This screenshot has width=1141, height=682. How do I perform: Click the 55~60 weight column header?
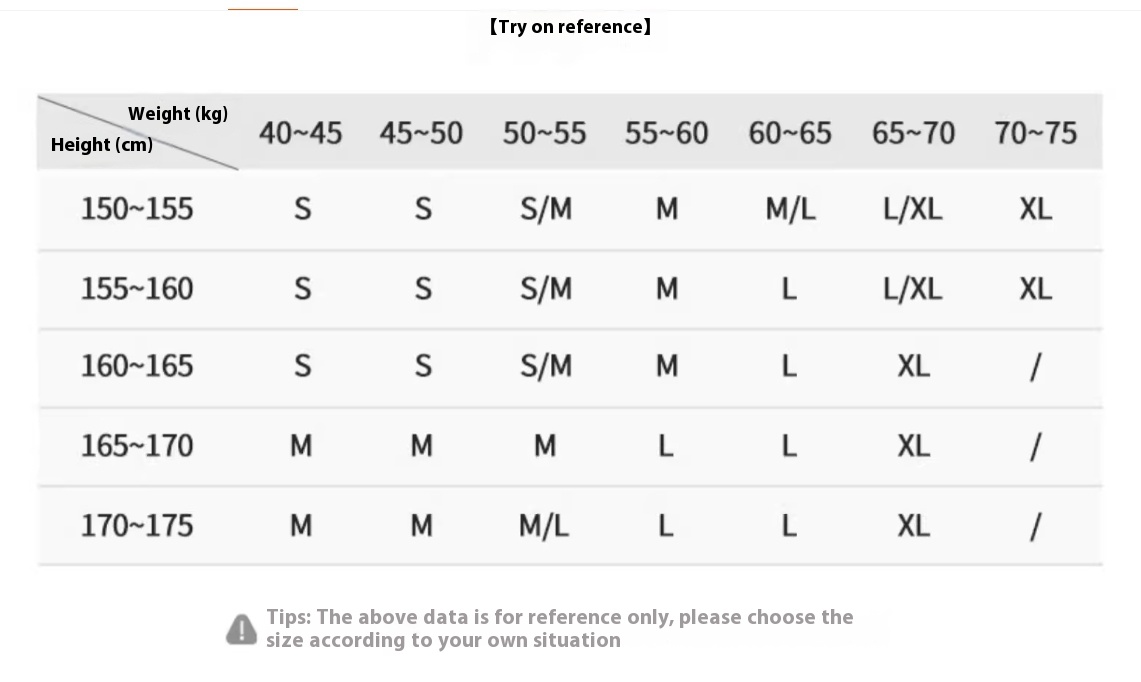click(667, 133)
